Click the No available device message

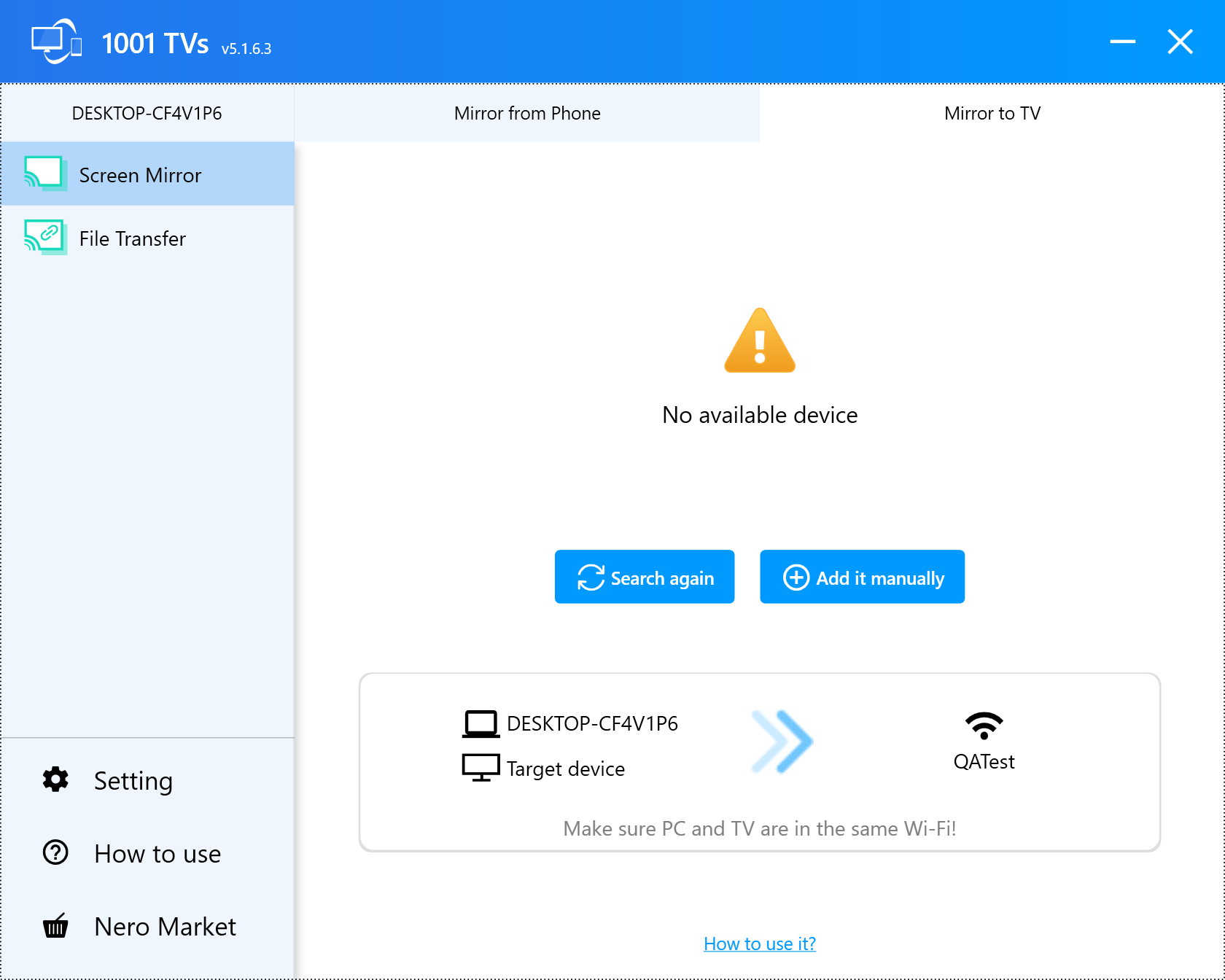coord(760,415)
